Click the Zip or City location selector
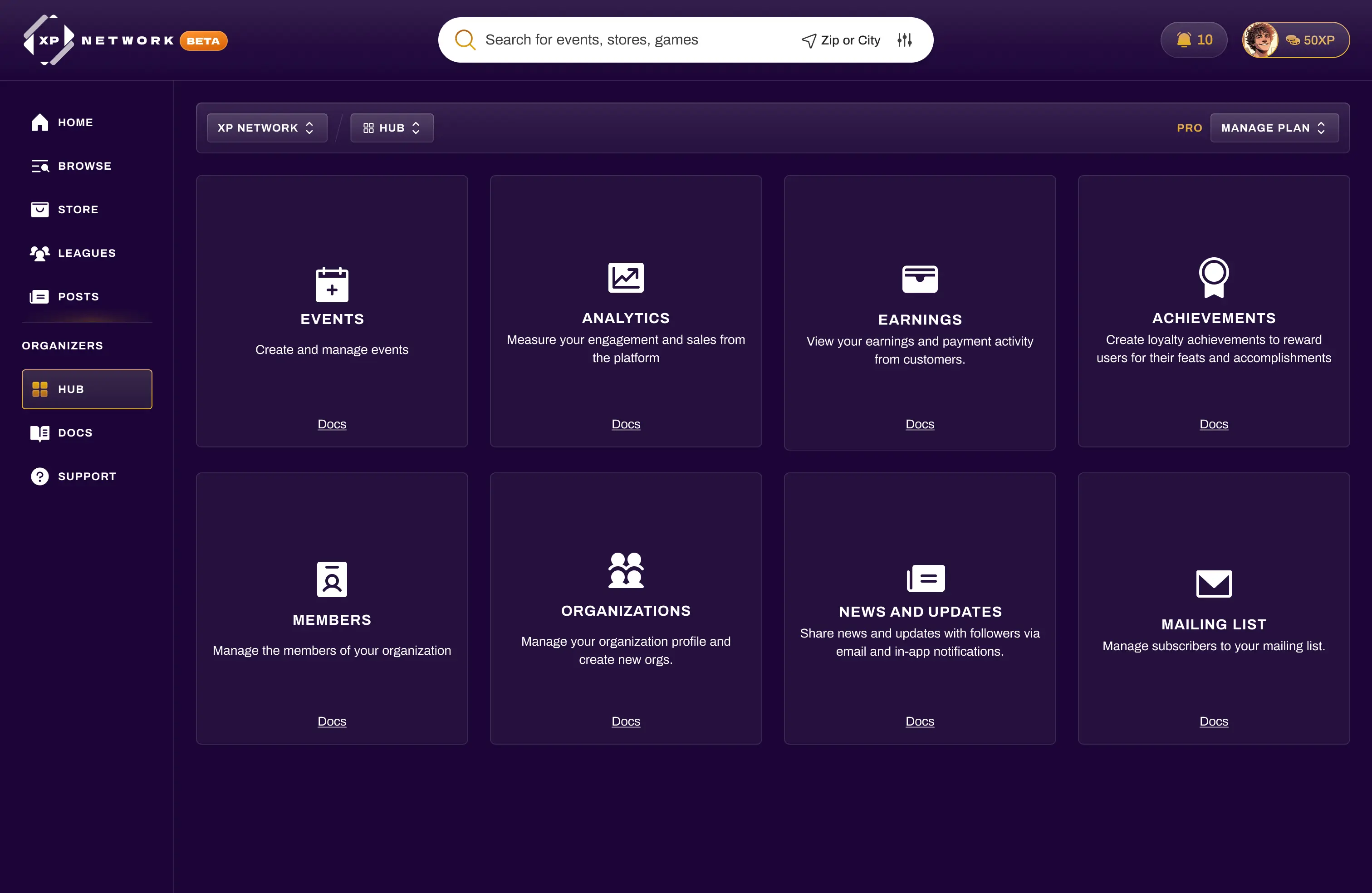Viewport: 1372px width, 893px height. (x=841, y=40)
